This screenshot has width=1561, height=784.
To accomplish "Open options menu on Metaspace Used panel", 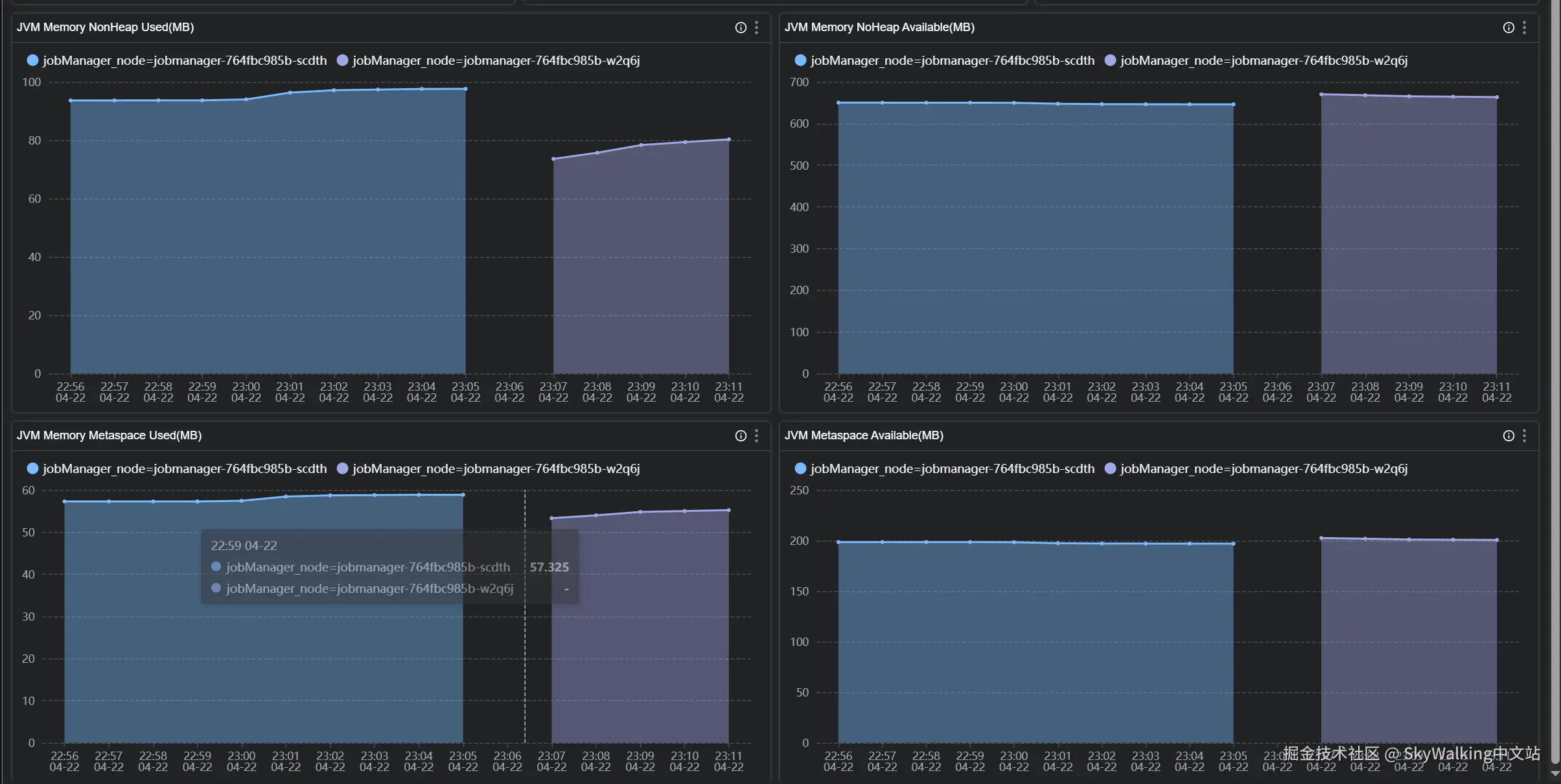I will click(x=756, y=435).
